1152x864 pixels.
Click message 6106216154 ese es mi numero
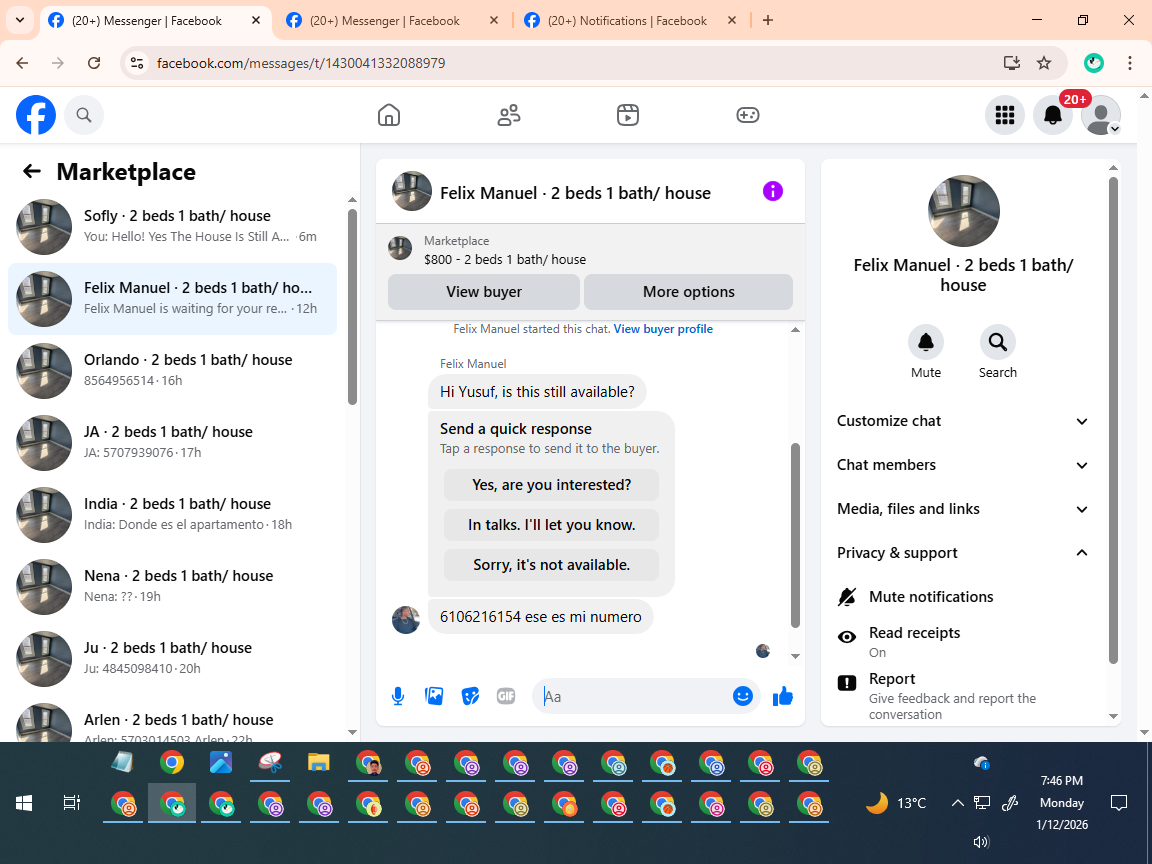click(541, 616)
